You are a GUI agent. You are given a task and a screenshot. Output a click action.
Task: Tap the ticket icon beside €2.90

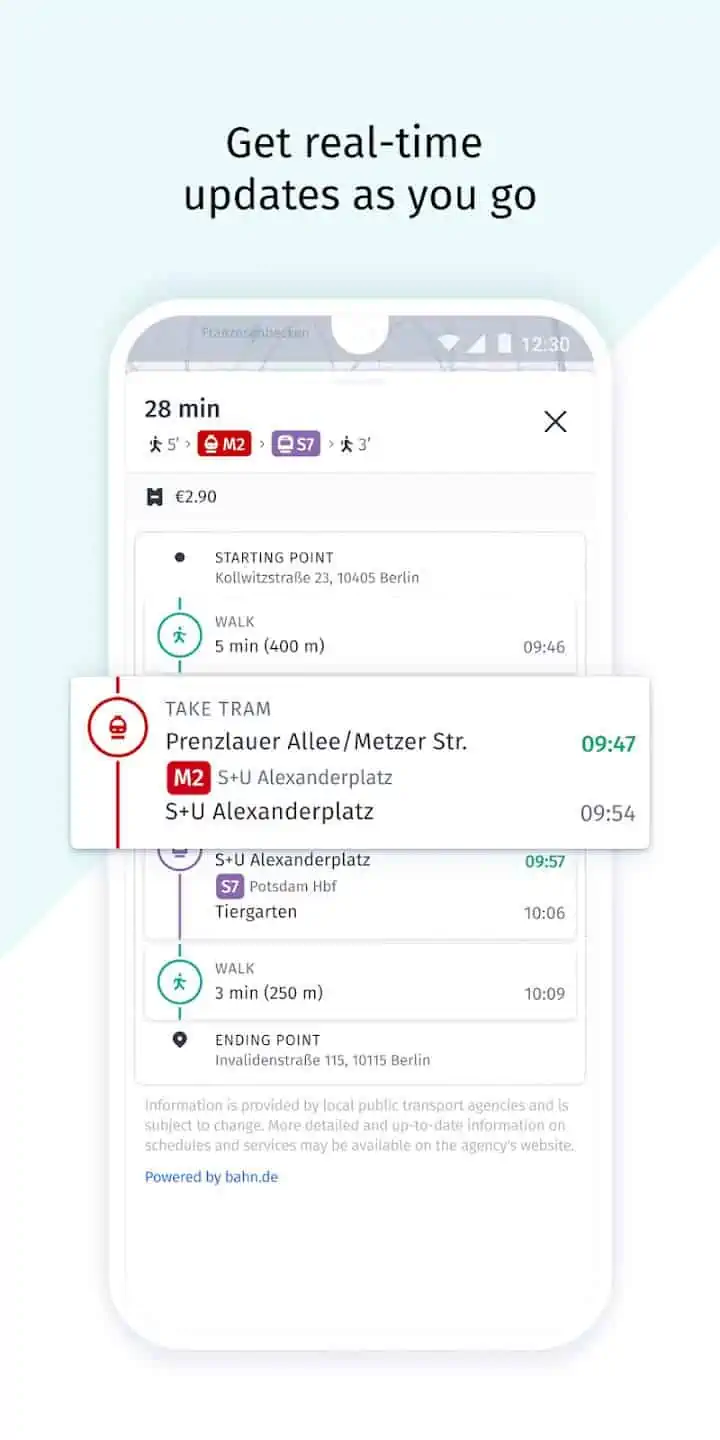click(155, 497)
